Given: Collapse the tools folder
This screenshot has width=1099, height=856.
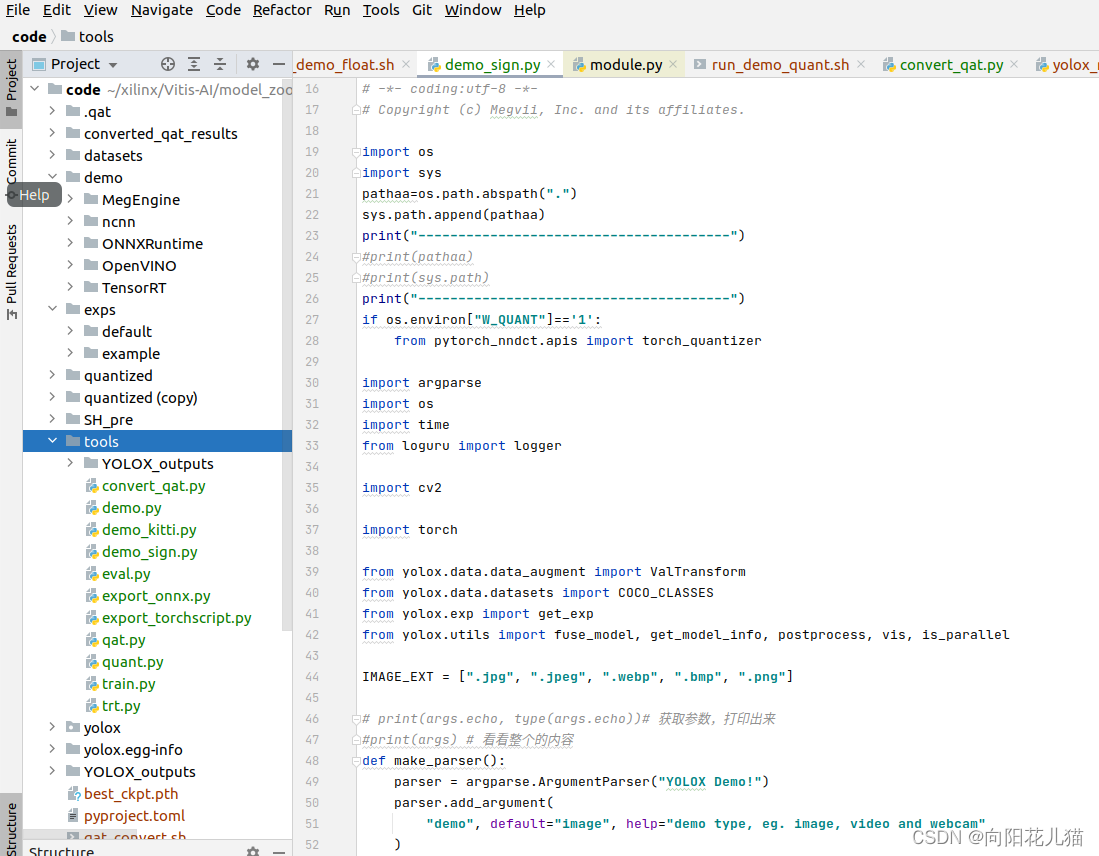Looking at the screenshot, I should tap(52, 441).
